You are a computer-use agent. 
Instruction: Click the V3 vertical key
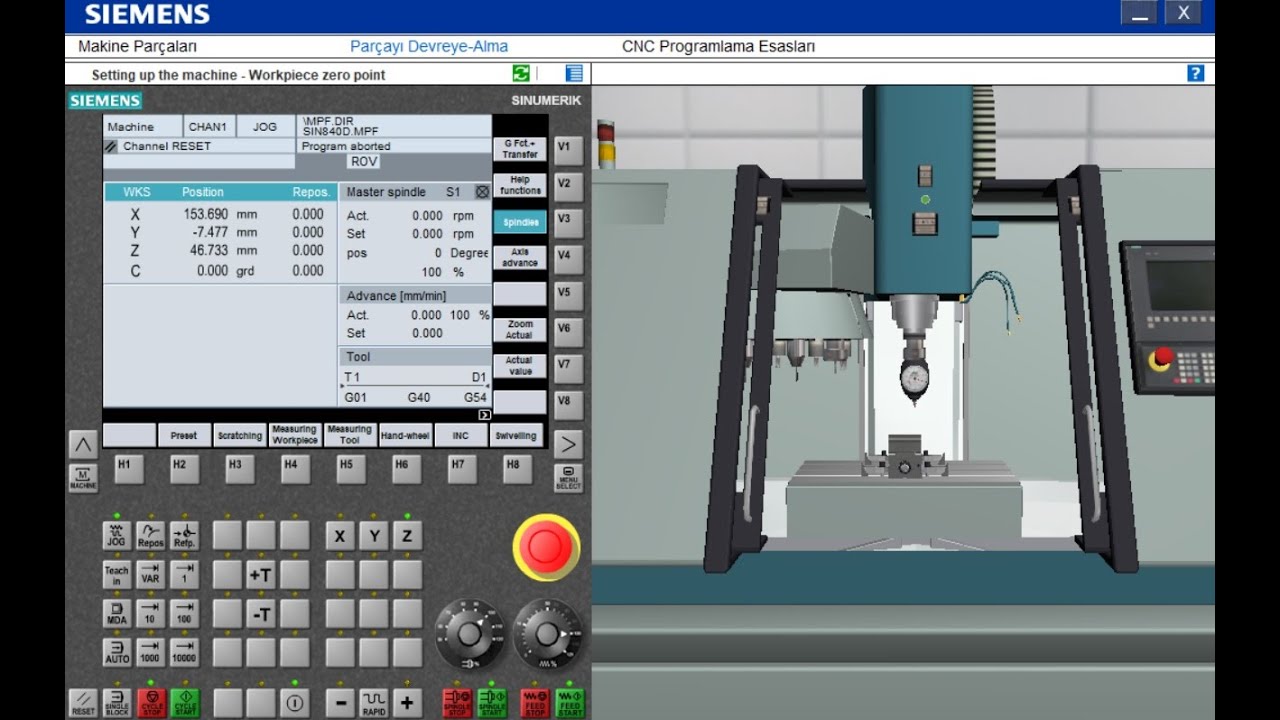pyautogui.click(x=568, y=221)
